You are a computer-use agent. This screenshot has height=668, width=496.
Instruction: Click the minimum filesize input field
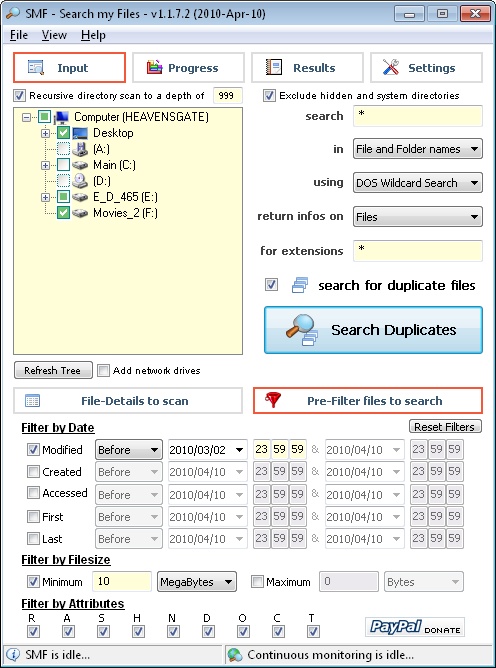(122, 582)
